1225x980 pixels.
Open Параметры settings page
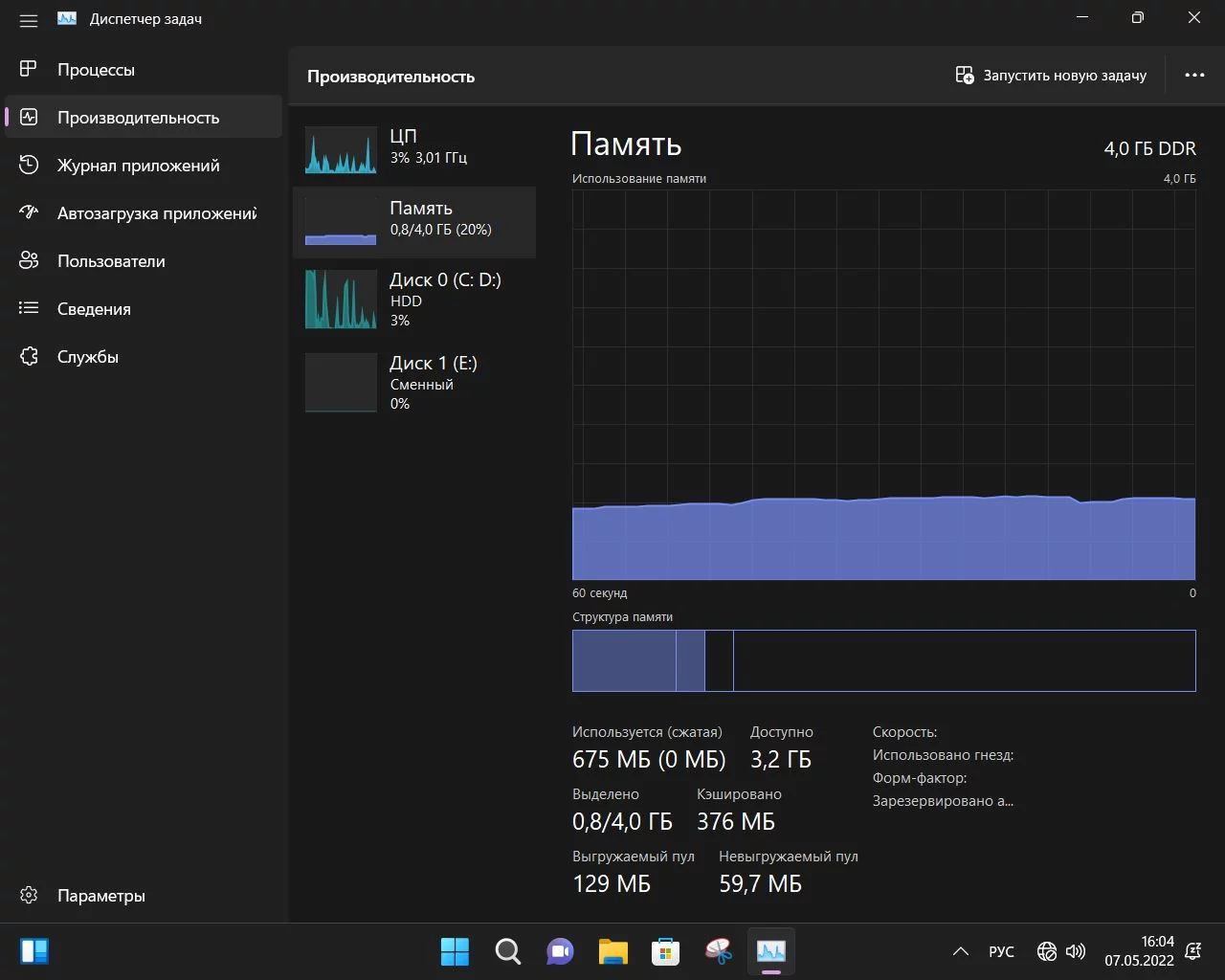coord(144,895)
